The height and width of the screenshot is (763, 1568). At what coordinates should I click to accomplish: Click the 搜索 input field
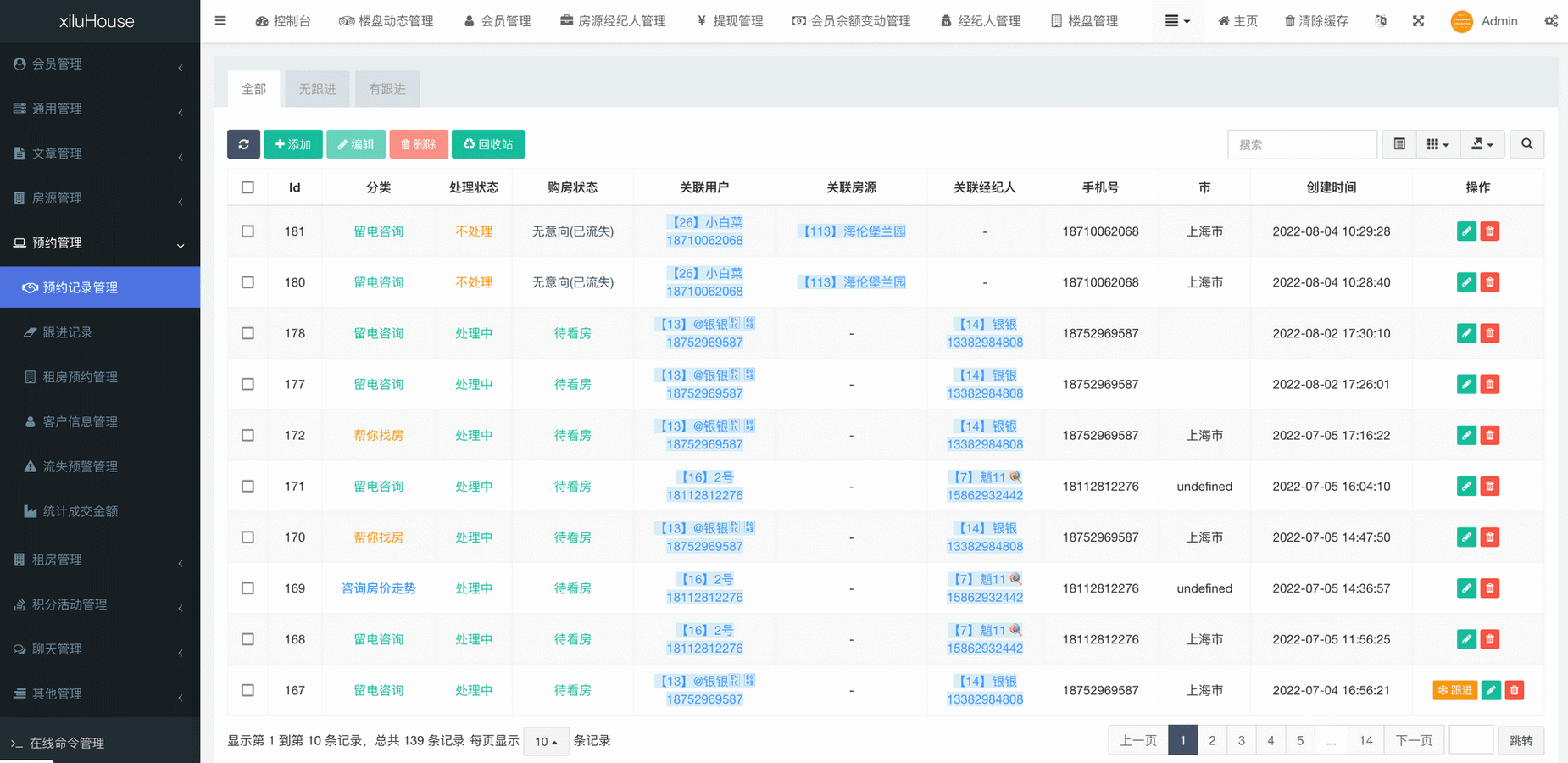1301,144
